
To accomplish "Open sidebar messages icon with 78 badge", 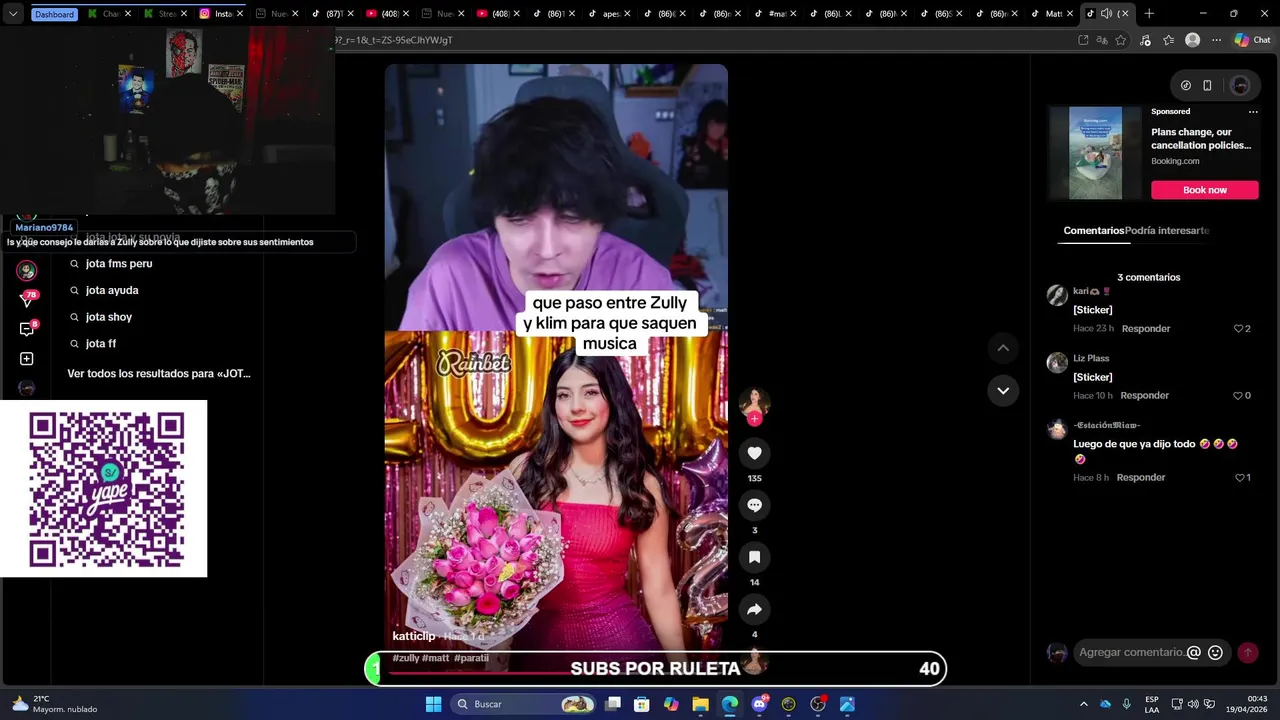I will pos(27,298).
